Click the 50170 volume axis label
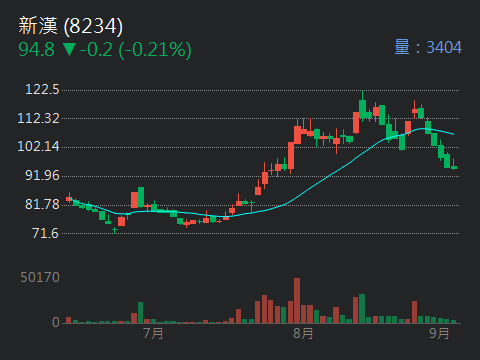The image size is (480, 360). point(40,277)
